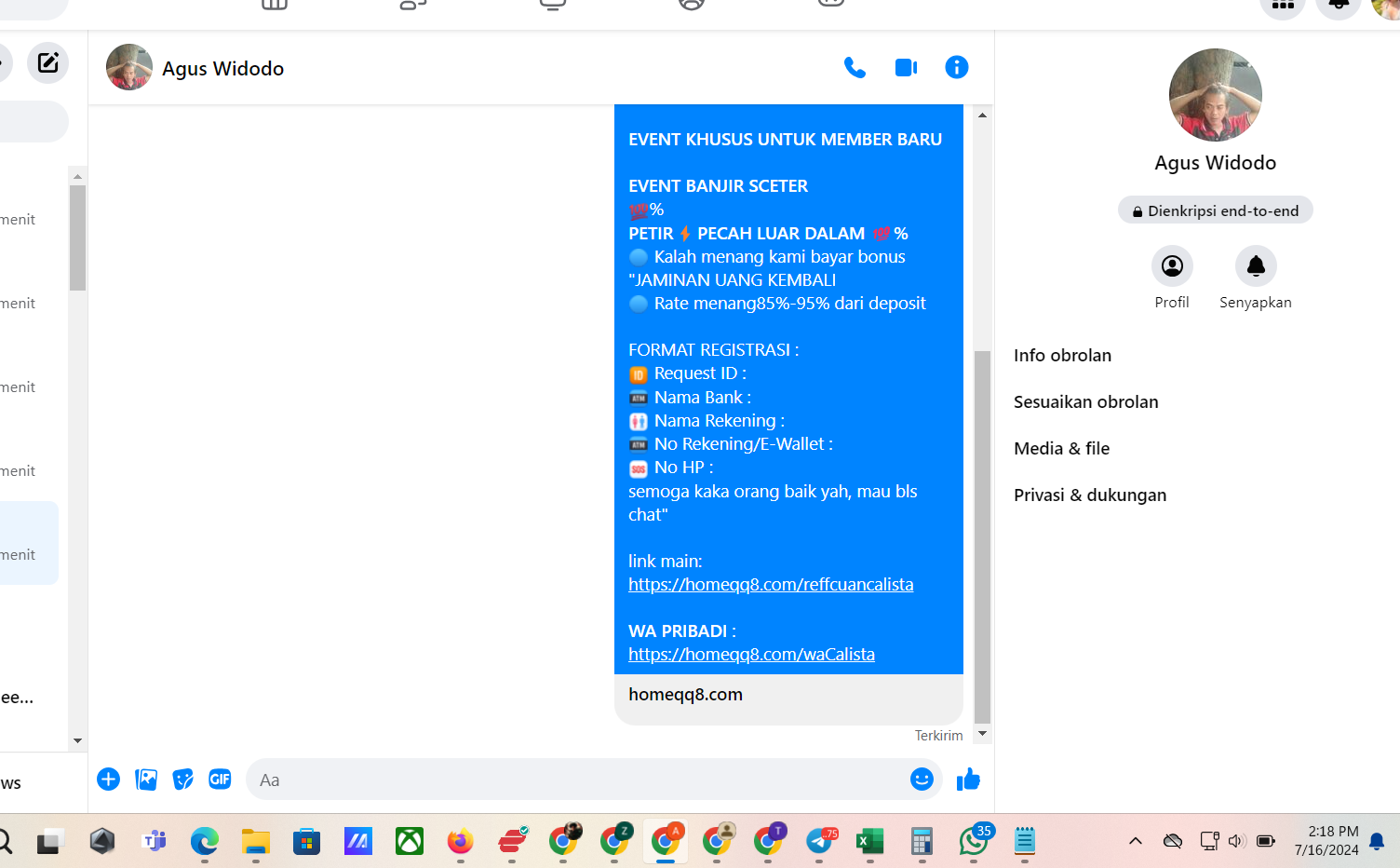Click the conversation list scrollbar down arrow
This screenshot has width=1400, height=868.
[x=77, y=741]
